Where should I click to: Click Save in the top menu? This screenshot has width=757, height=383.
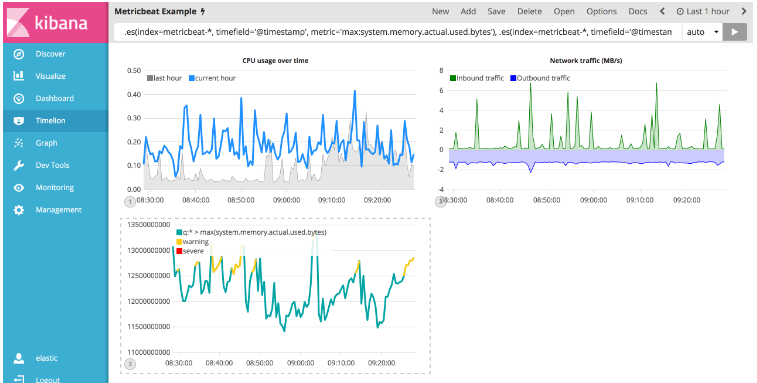coord(496,11)
